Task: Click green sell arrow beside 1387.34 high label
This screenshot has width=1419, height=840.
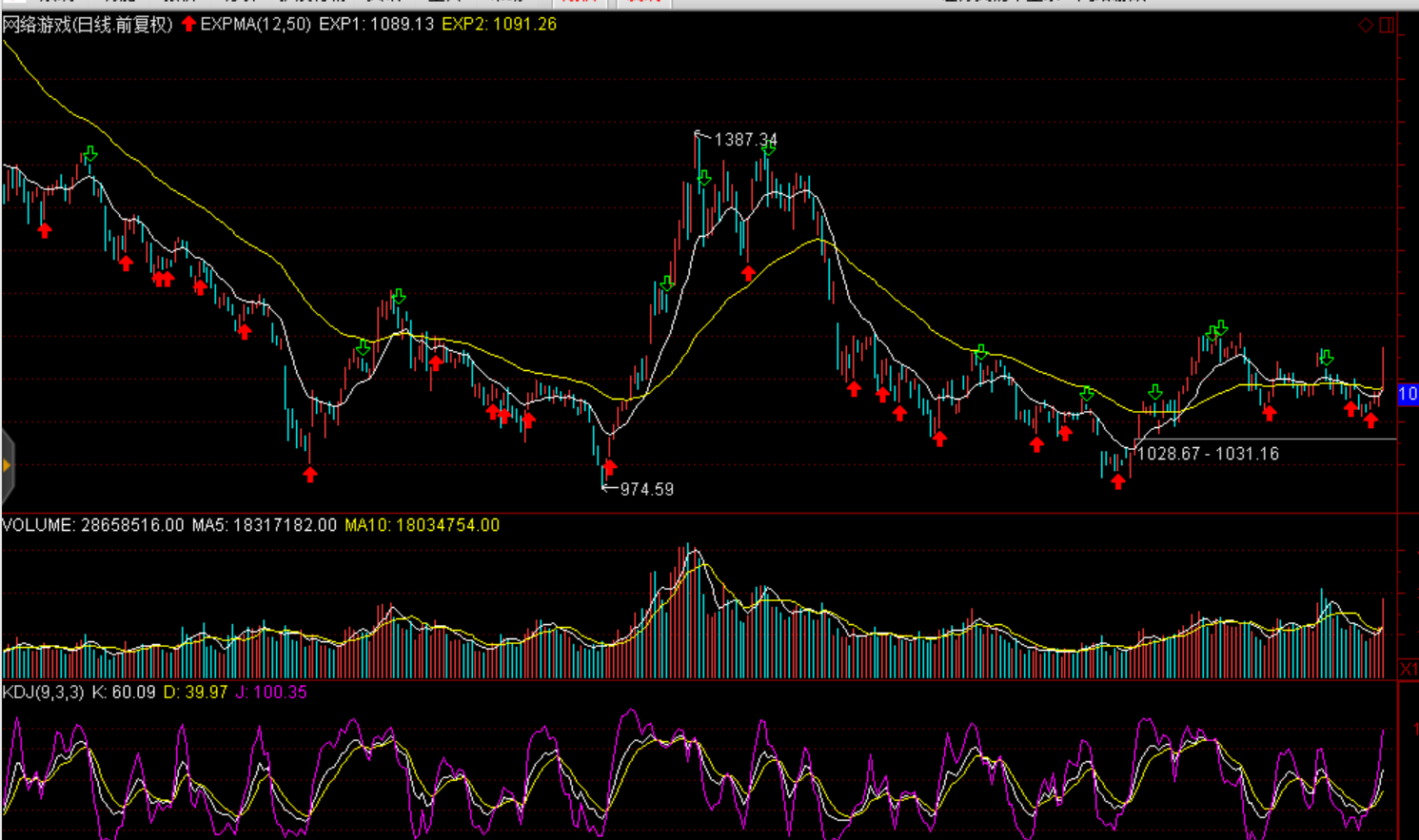Action: click(768, 147)
